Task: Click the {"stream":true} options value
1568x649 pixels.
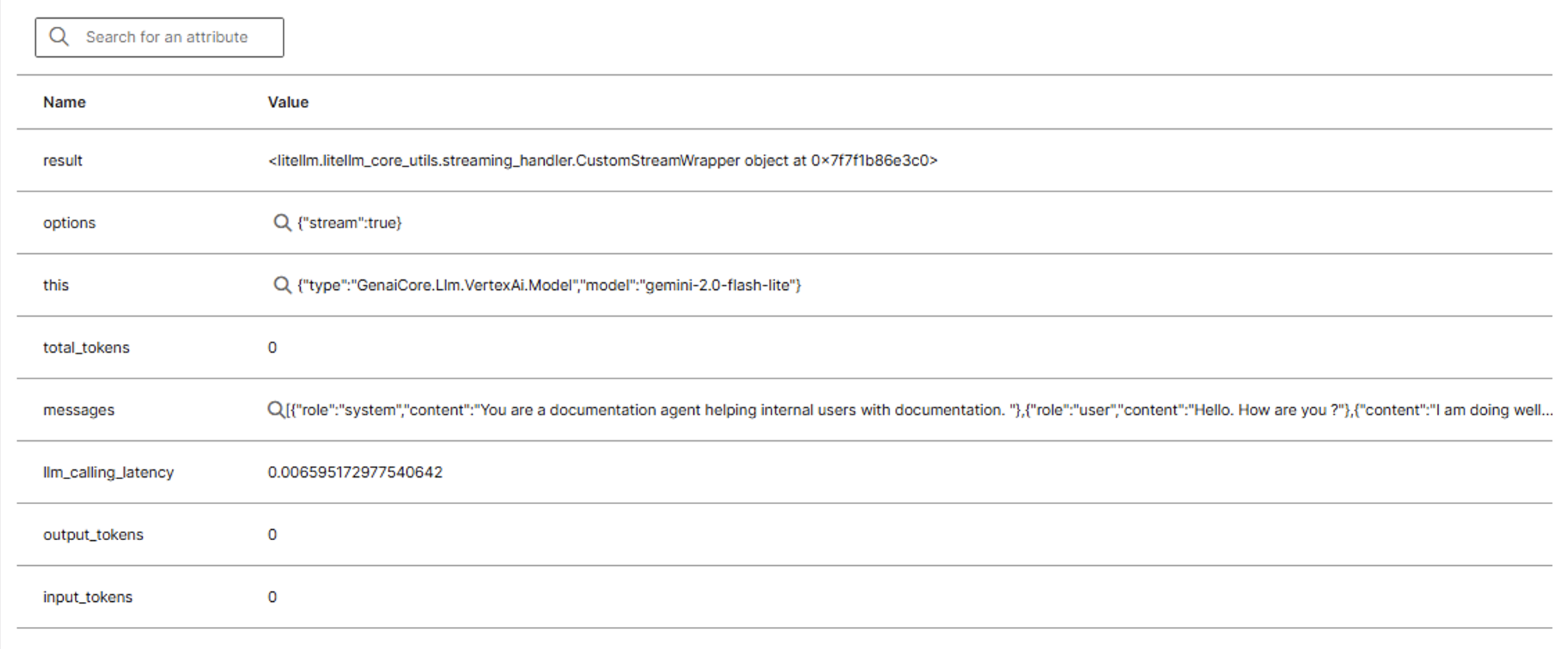Action: (x=349, y=223)
